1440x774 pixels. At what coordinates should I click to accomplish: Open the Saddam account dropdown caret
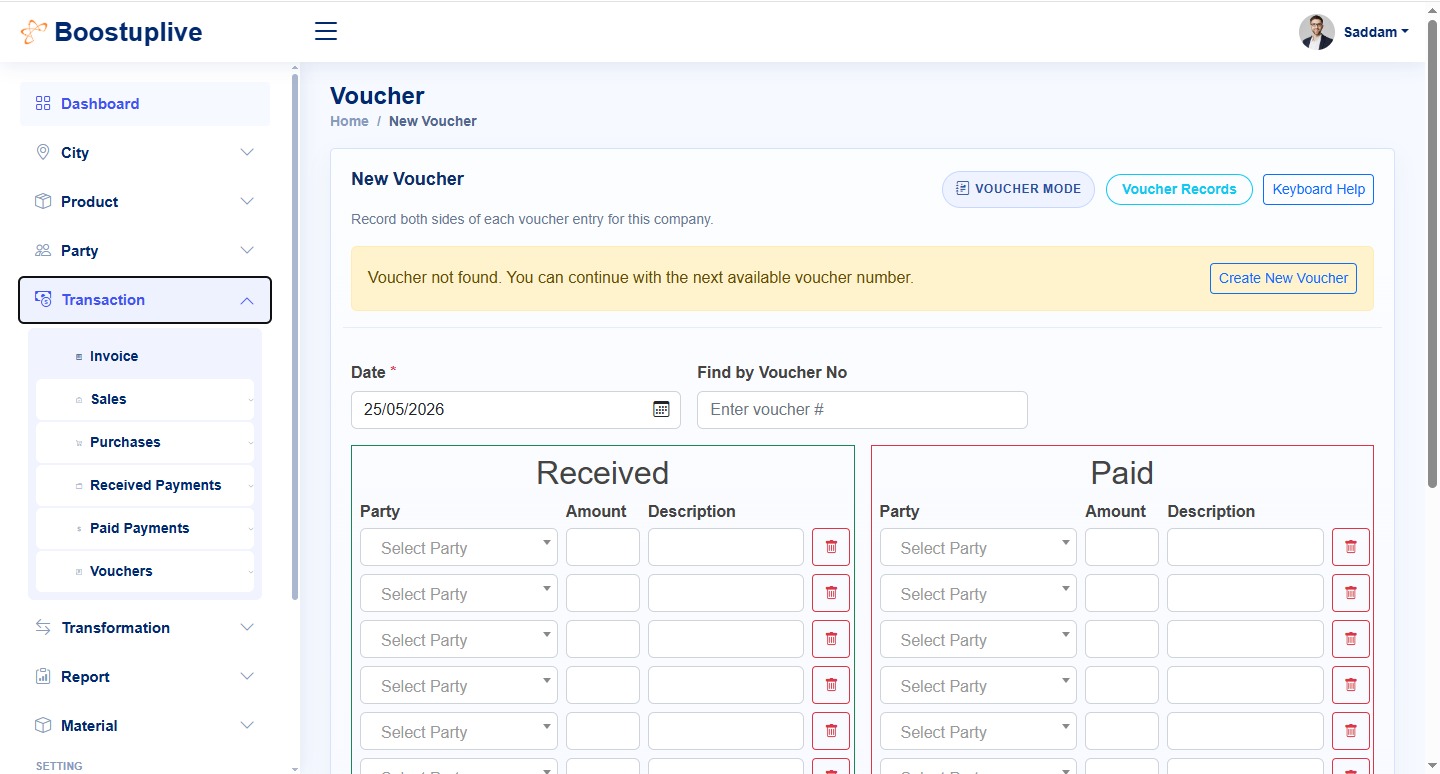[x=1405, y=32]
